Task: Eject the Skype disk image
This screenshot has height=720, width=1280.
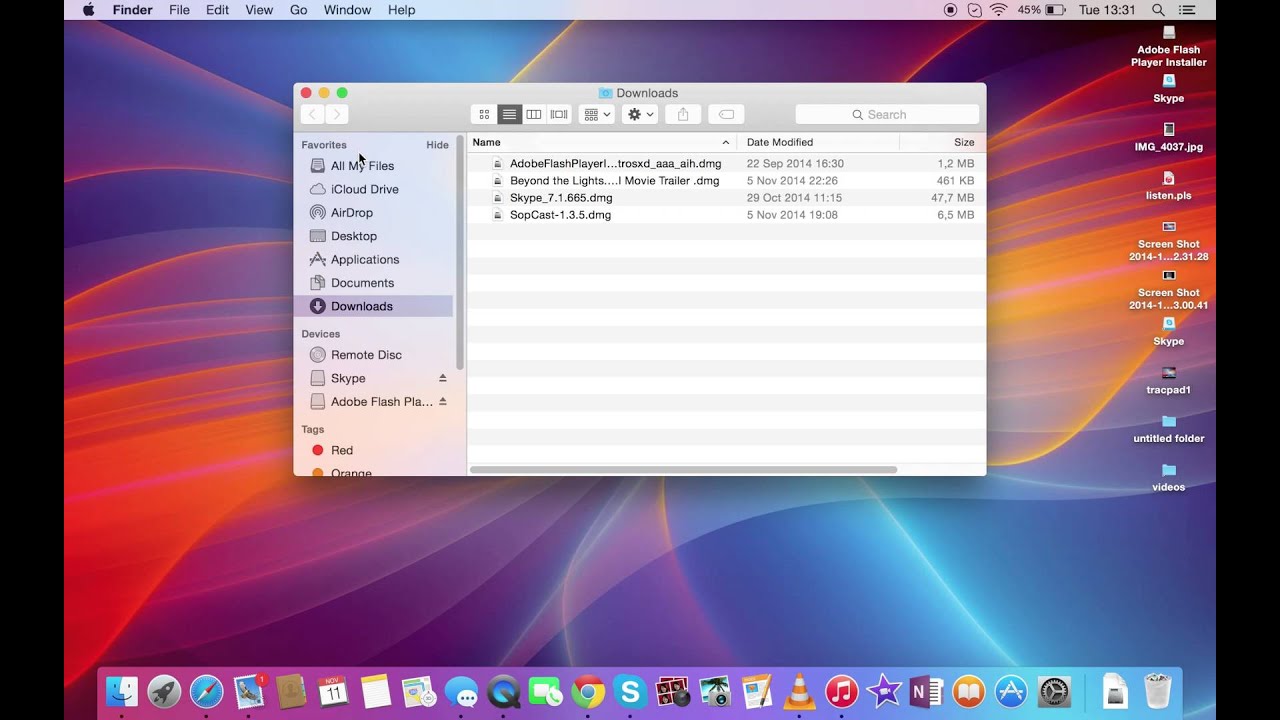Action: pos(443,378)
